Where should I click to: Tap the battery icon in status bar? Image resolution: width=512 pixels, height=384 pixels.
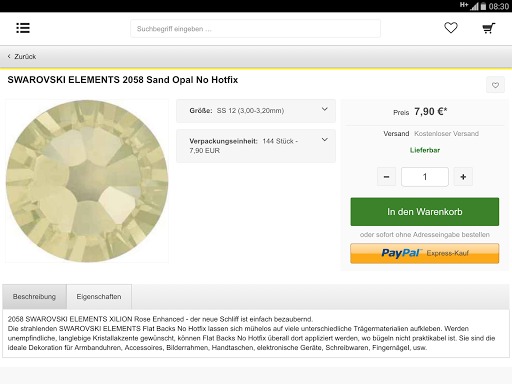click(483, 6)
